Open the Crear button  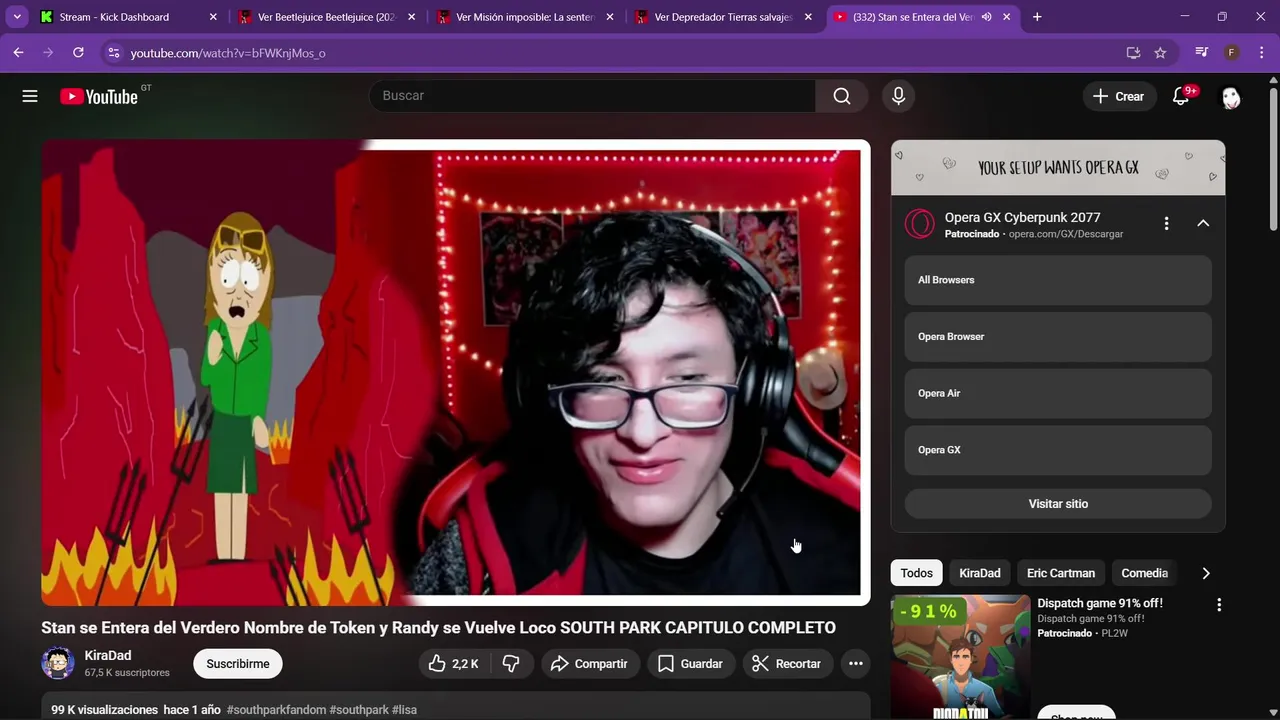[1118, 96]
